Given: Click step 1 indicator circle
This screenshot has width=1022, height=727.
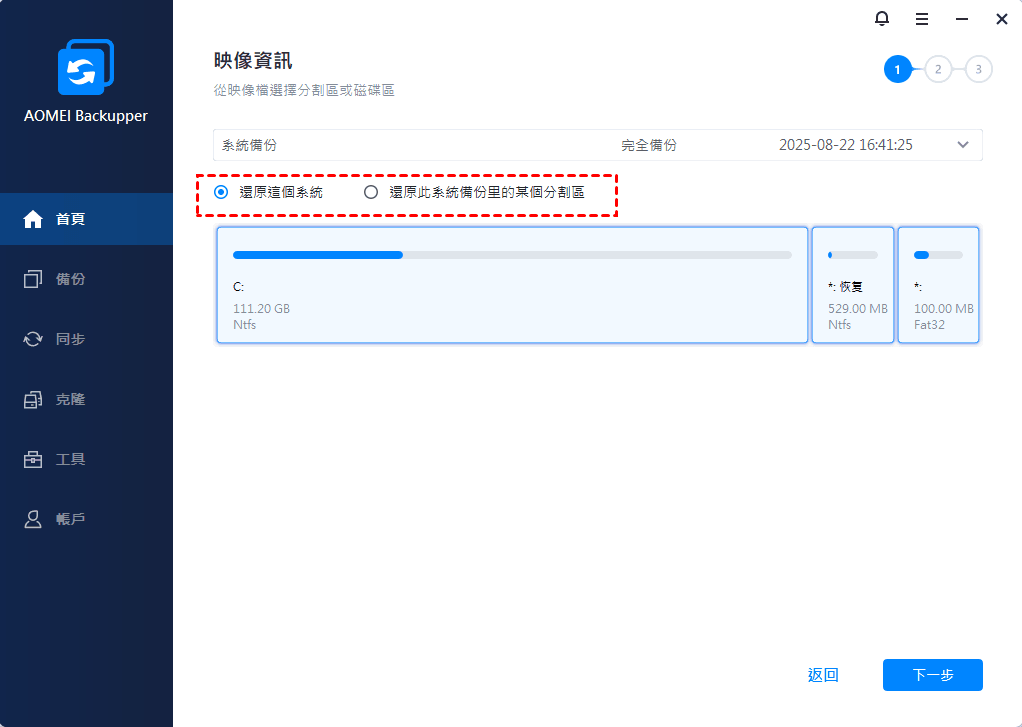Looking at the screenshot, I should coord(898,69).
